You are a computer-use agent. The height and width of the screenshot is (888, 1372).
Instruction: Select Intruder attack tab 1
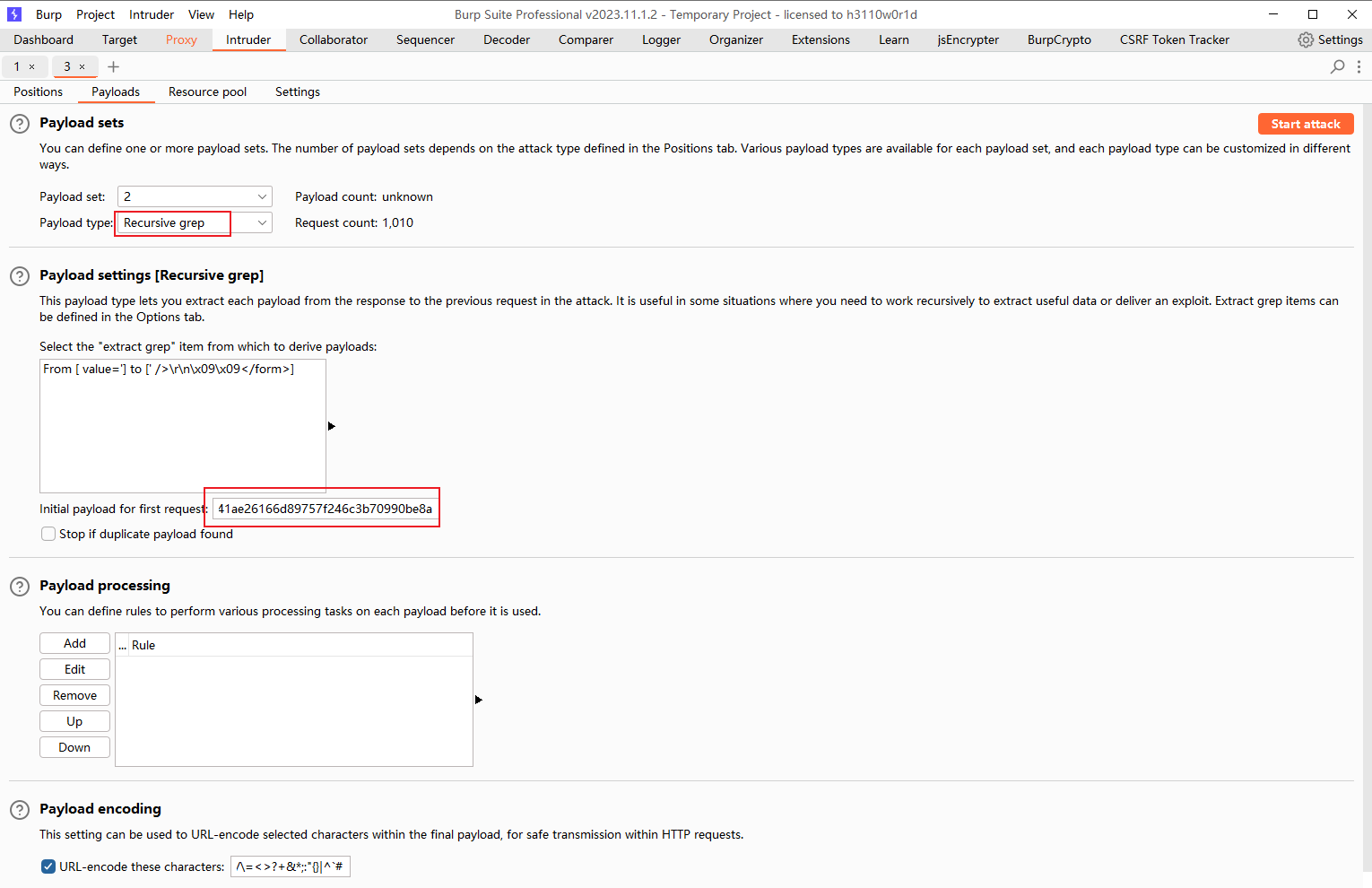pyautogui.click(x=16, y=66)
